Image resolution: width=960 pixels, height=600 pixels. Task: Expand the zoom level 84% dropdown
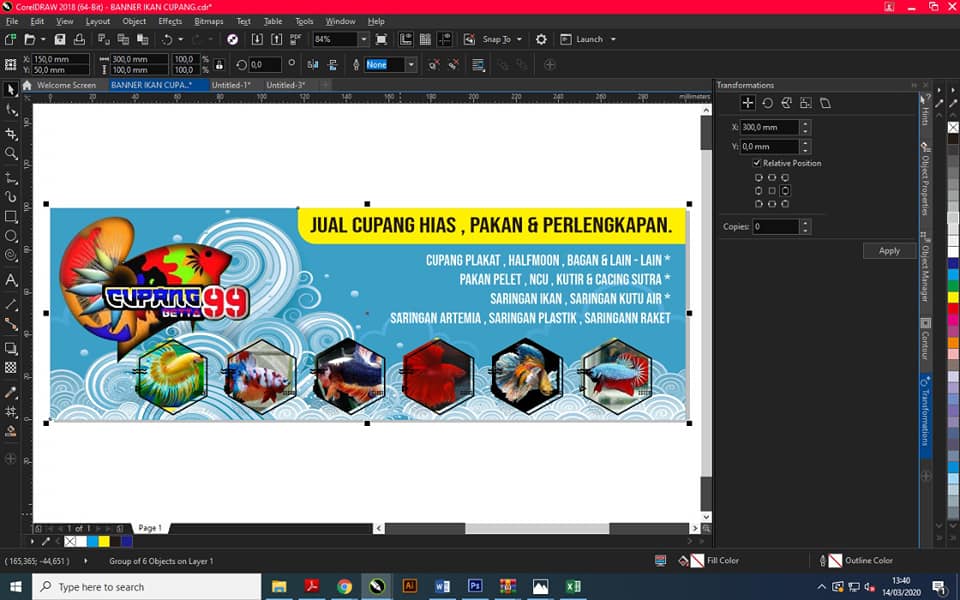click(x=364, y=39)
